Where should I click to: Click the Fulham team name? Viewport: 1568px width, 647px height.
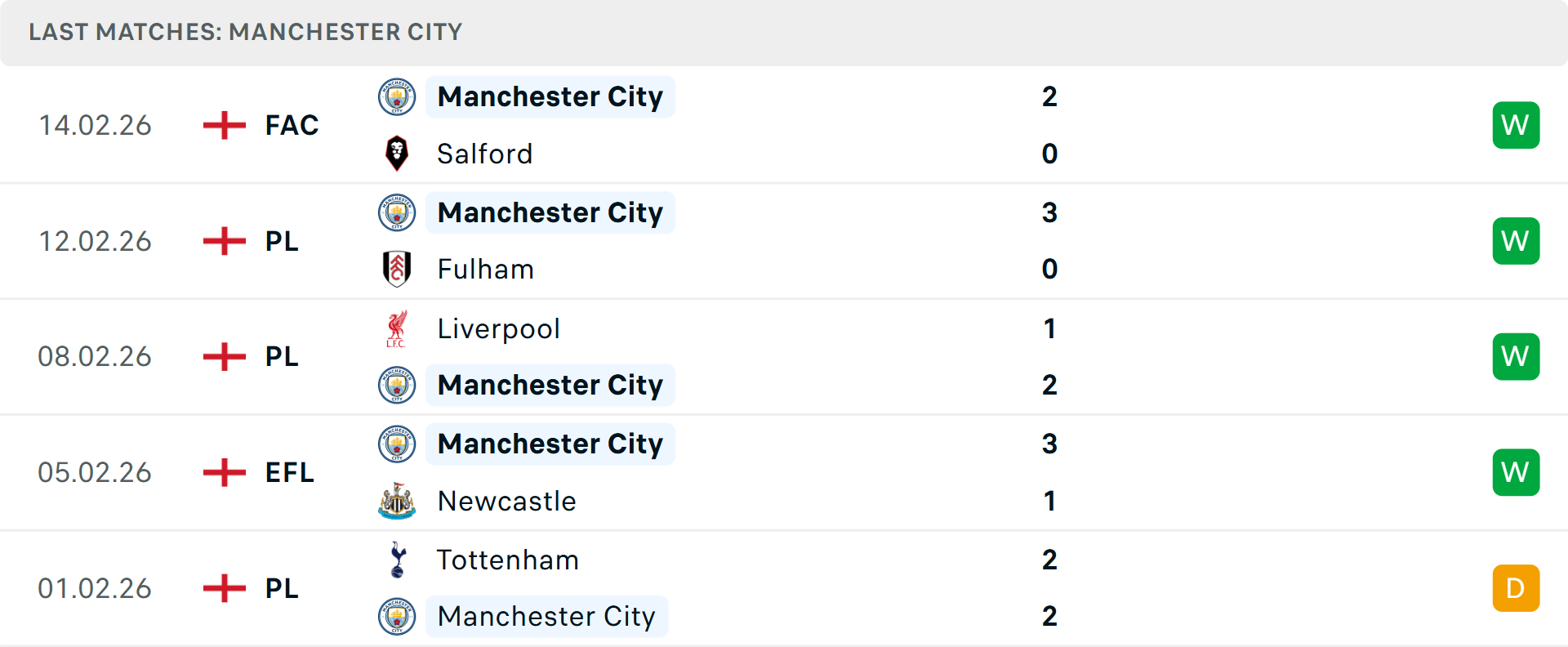(x=485, y=270)
